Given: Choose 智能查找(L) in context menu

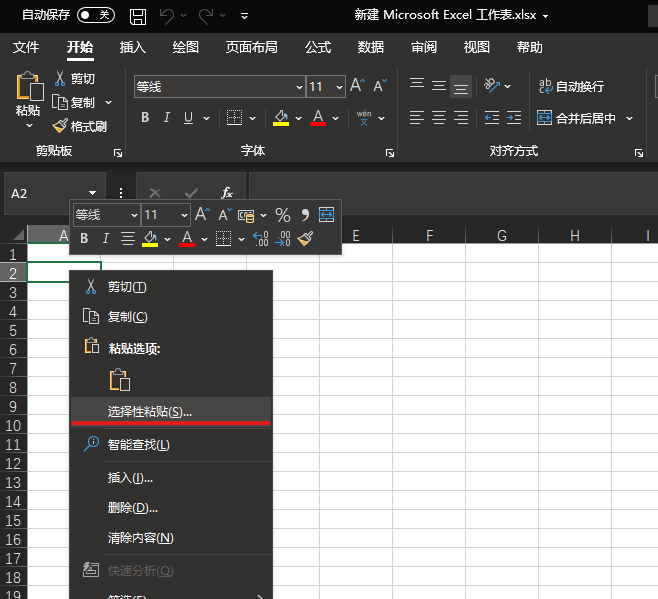Looking at the screenshot, I should [171, 445].
